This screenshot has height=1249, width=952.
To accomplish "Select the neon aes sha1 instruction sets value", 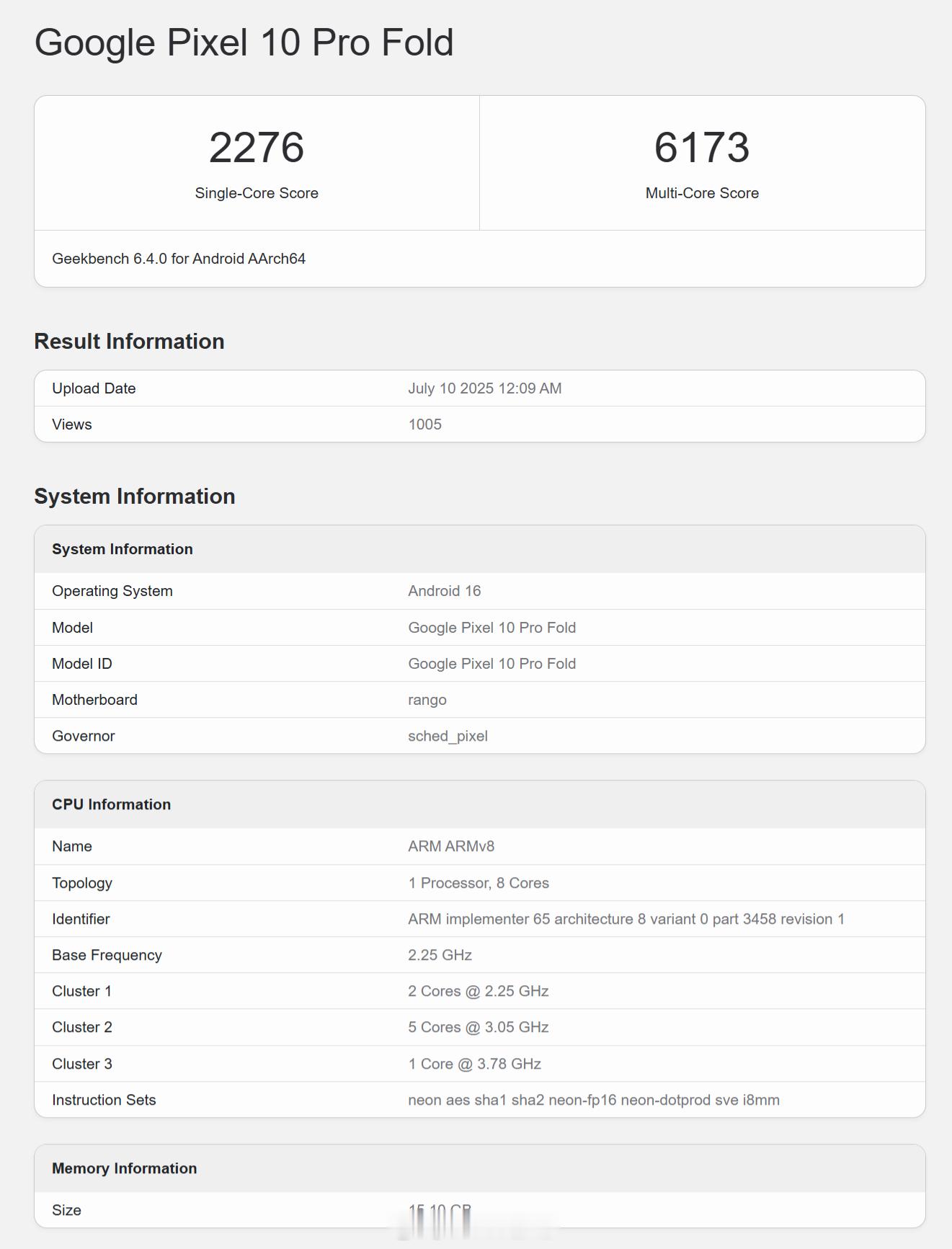I will [x=594, y=1100].
